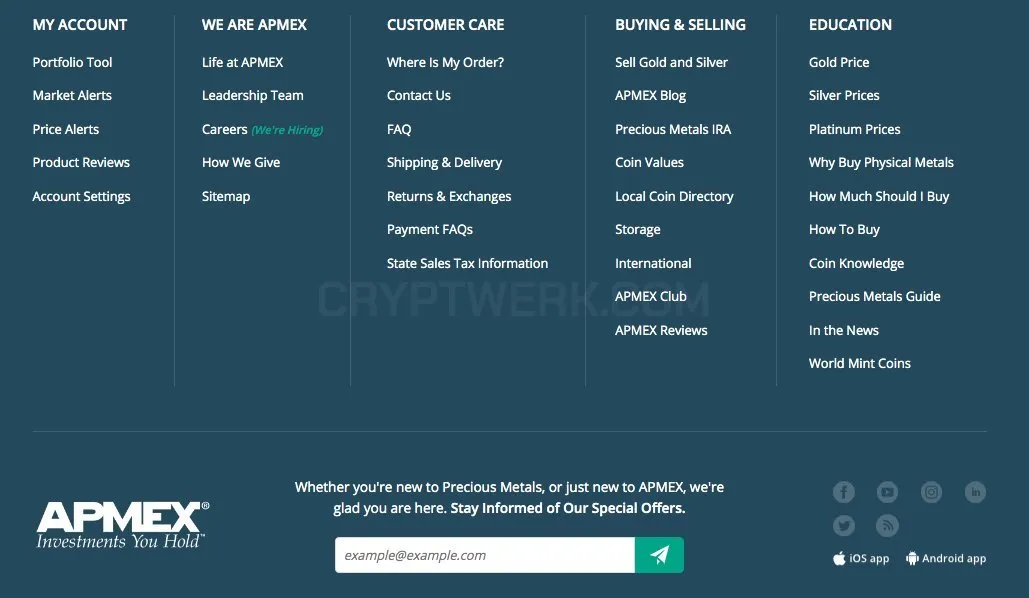Click BUYING & SELLING heading
This screenshot has height=598, width=1029.
680,25
